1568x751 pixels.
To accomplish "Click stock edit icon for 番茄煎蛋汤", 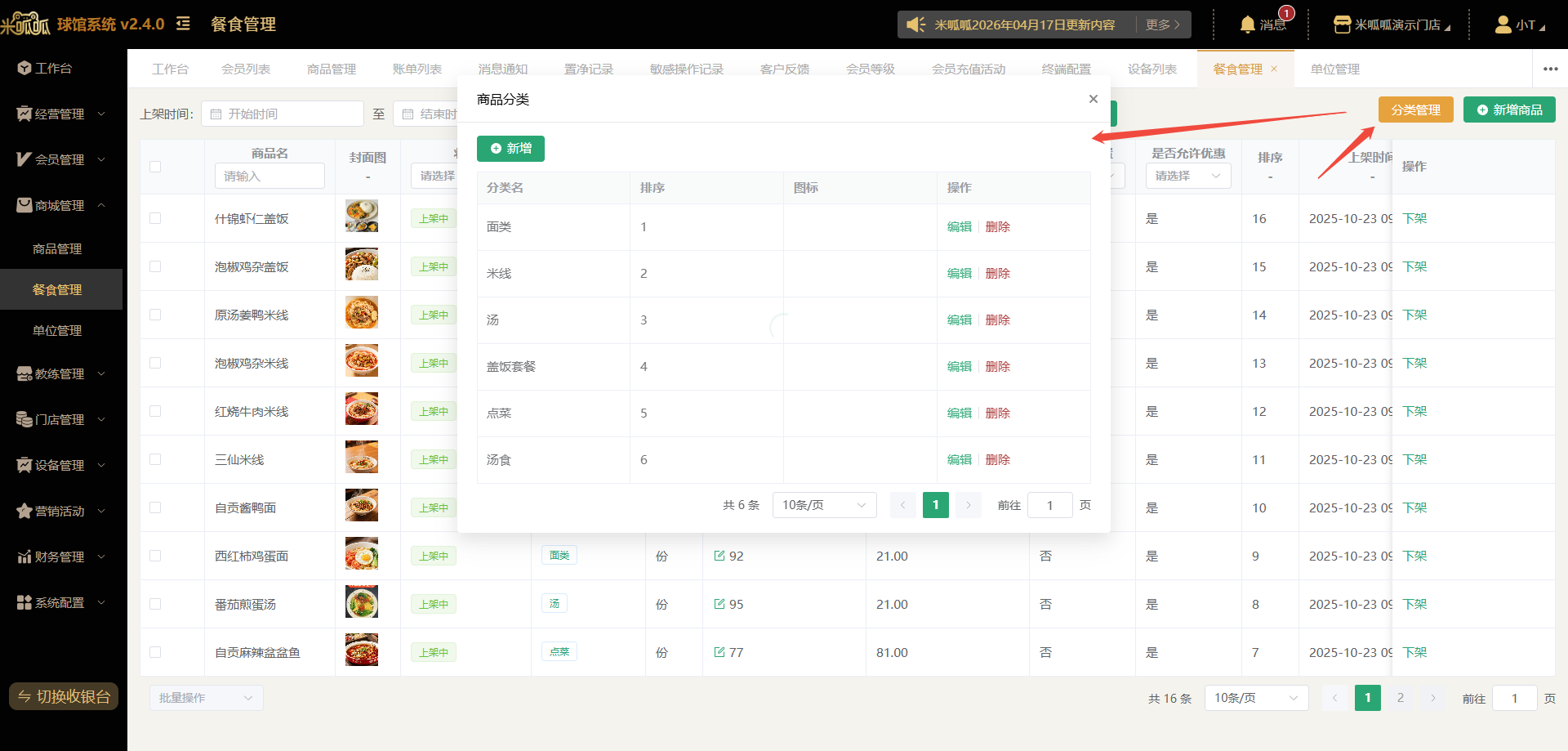I will point(719,604).
